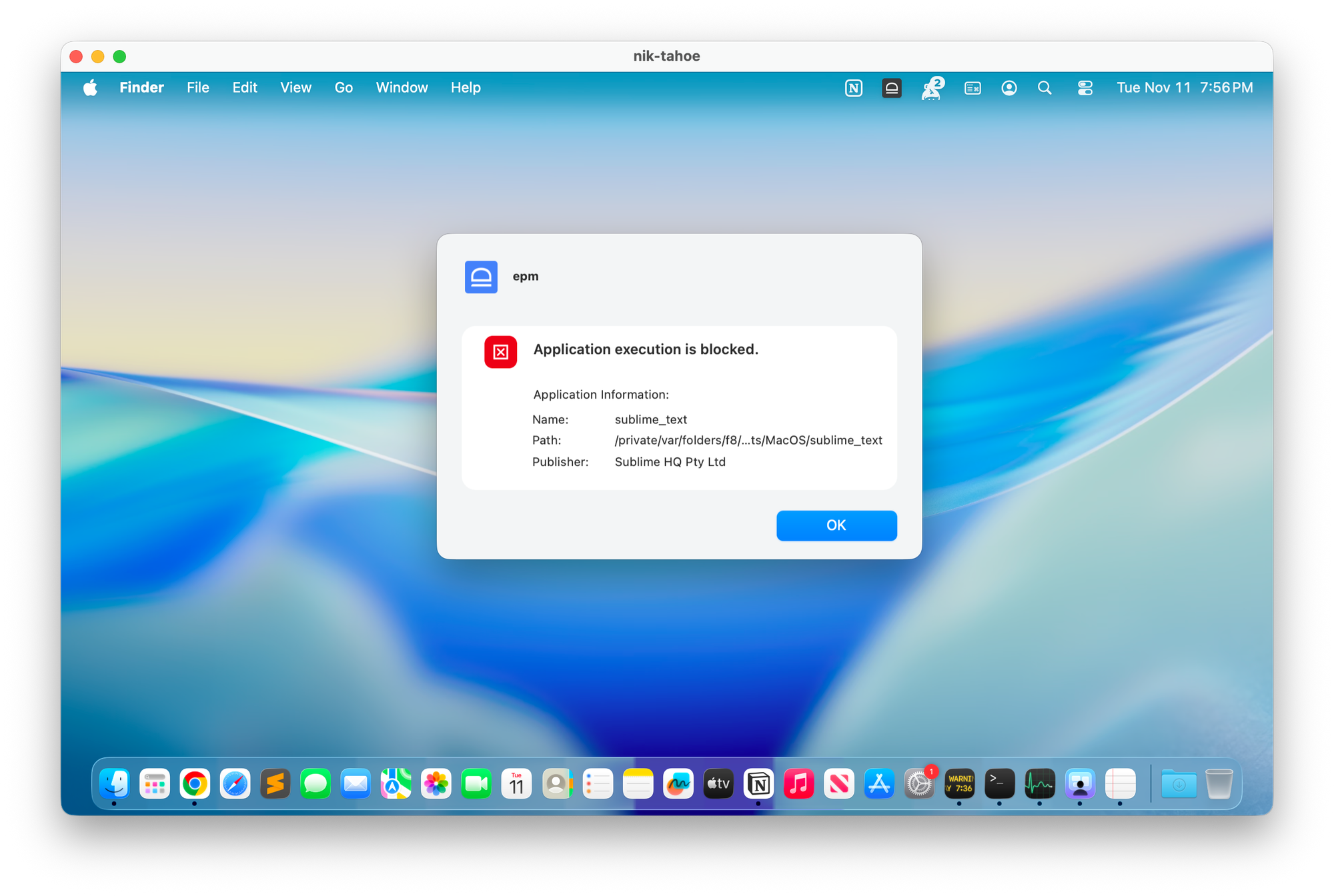Open the Apple menu

coord(91,88)
